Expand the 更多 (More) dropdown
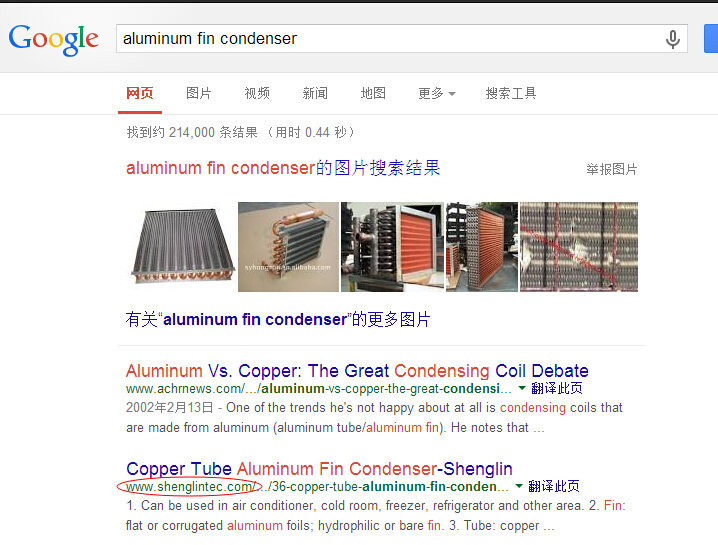This screenshot has height=545, width=718. coord(437,93)
